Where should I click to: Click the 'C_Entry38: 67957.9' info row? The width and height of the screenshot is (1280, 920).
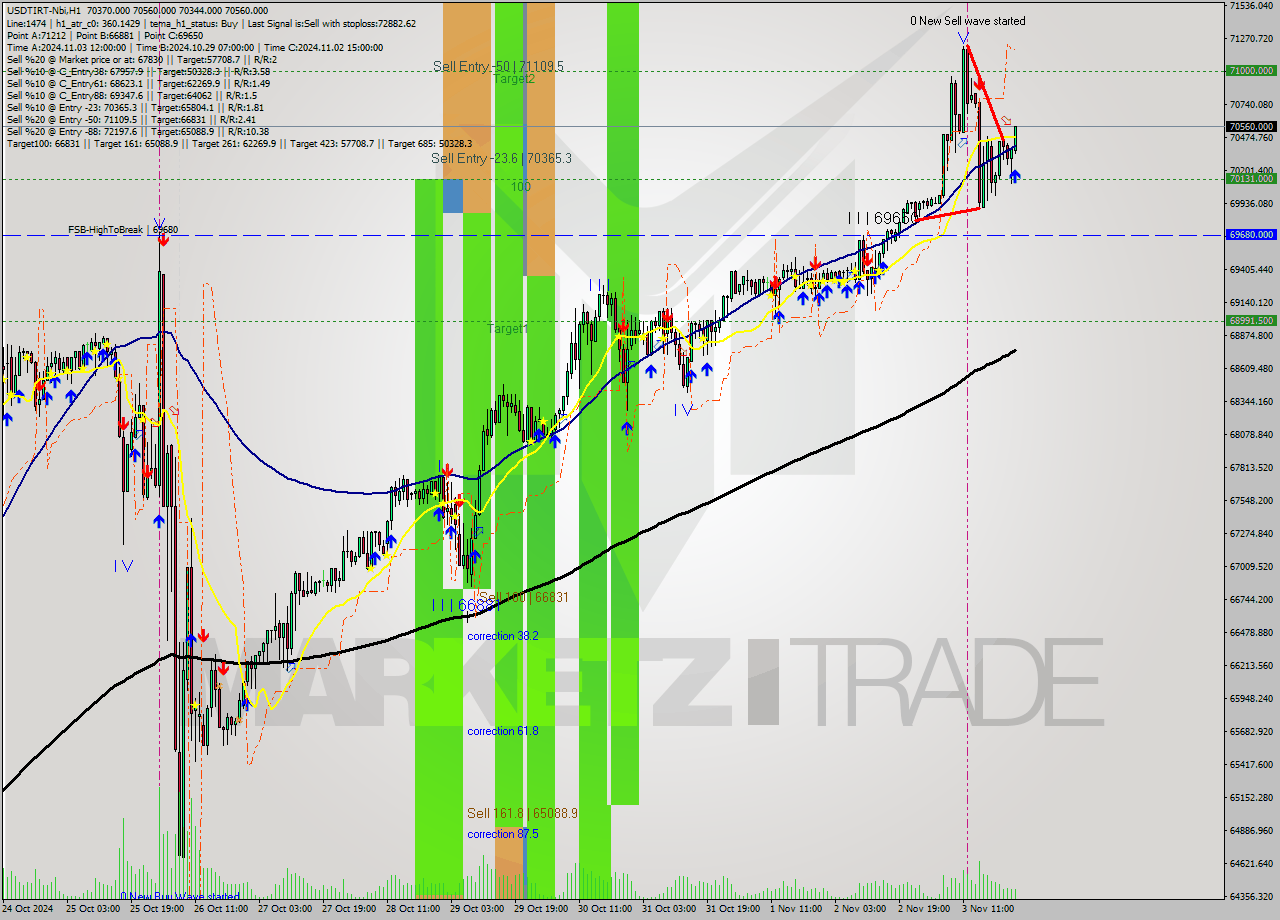(138, 71)
